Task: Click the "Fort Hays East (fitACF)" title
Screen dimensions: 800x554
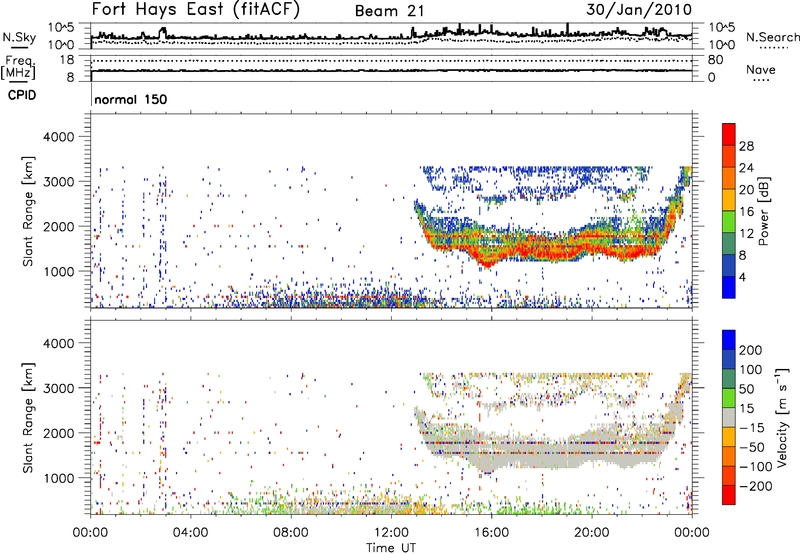Action: pyautogui.click(x=196, y=9)
